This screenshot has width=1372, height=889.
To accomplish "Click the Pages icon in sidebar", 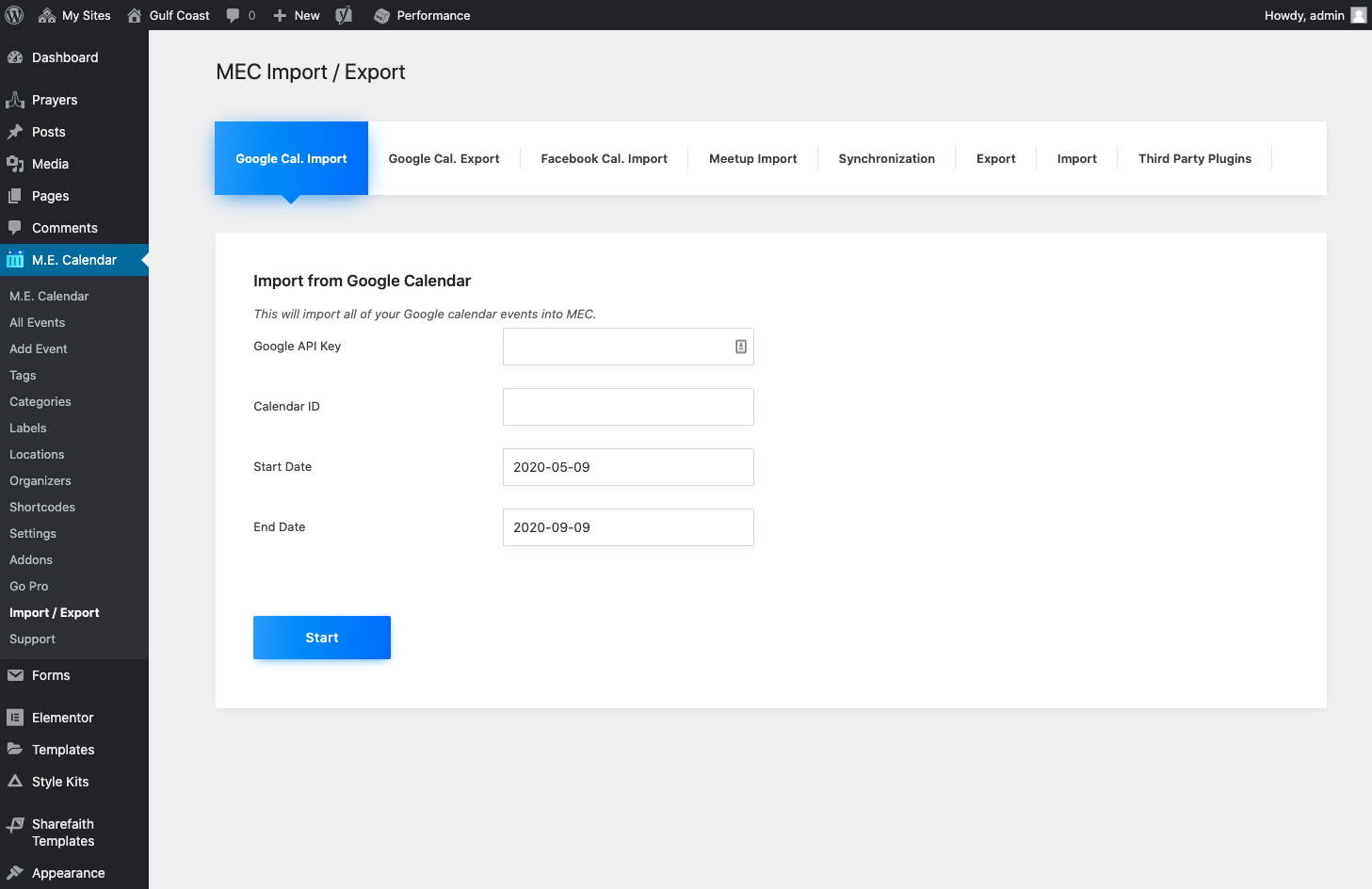I will 15,196.
